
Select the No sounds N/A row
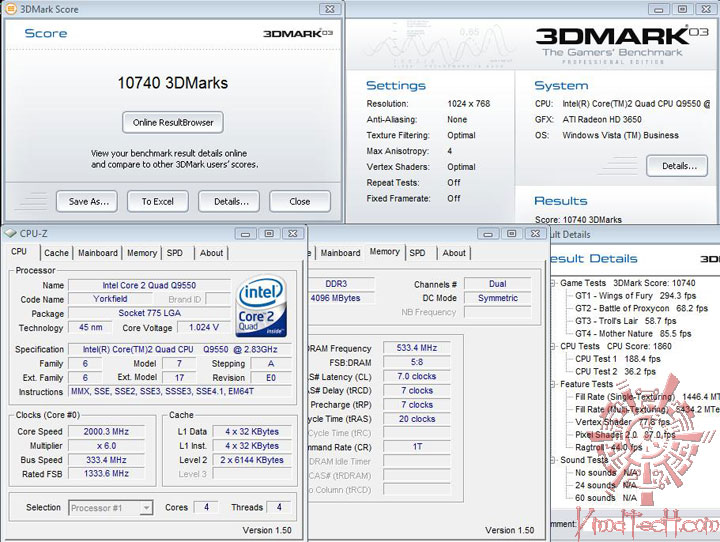tap(606, 473)
